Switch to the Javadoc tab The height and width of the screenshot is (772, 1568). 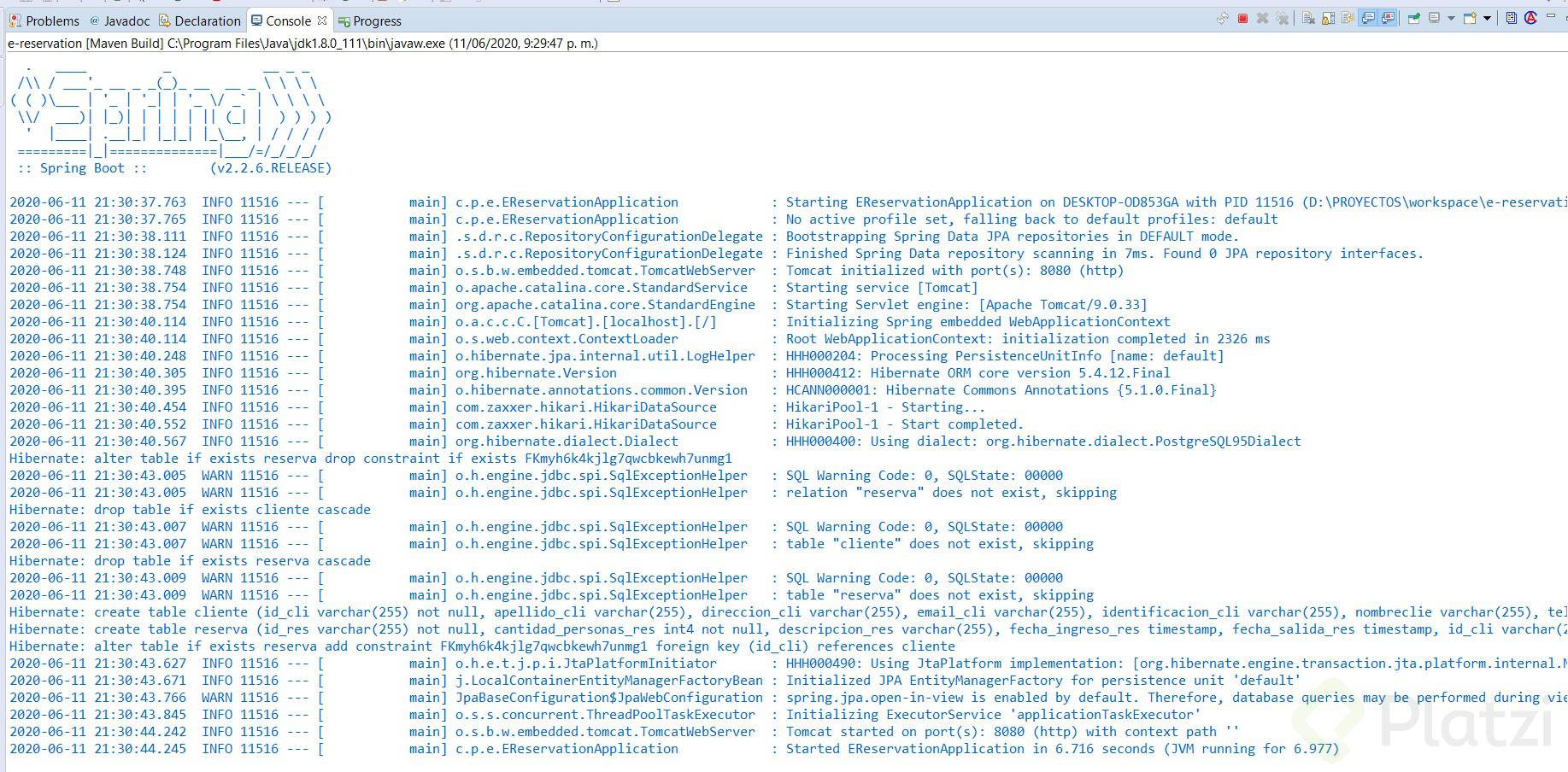pyautogui.click(x=120, y=20)
